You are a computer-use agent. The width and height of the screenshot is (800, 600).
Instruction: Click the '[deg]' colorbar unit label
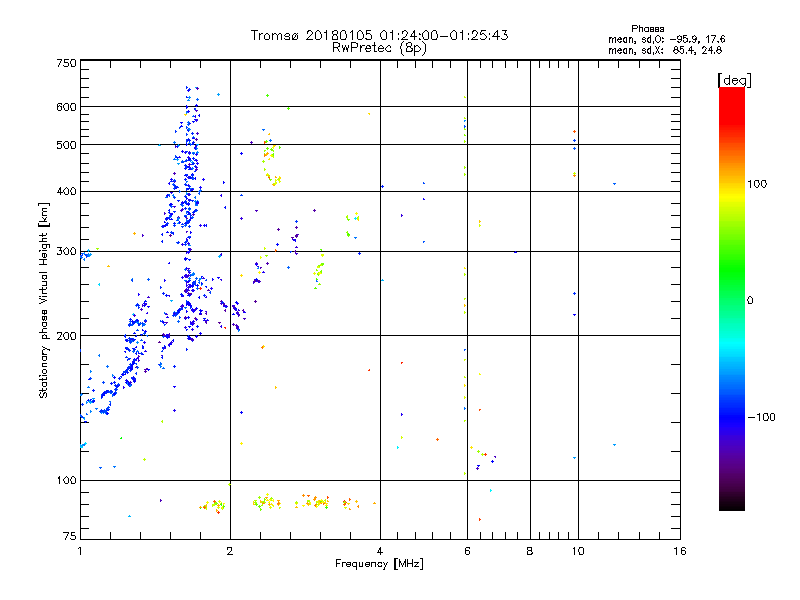click(734, 80)
